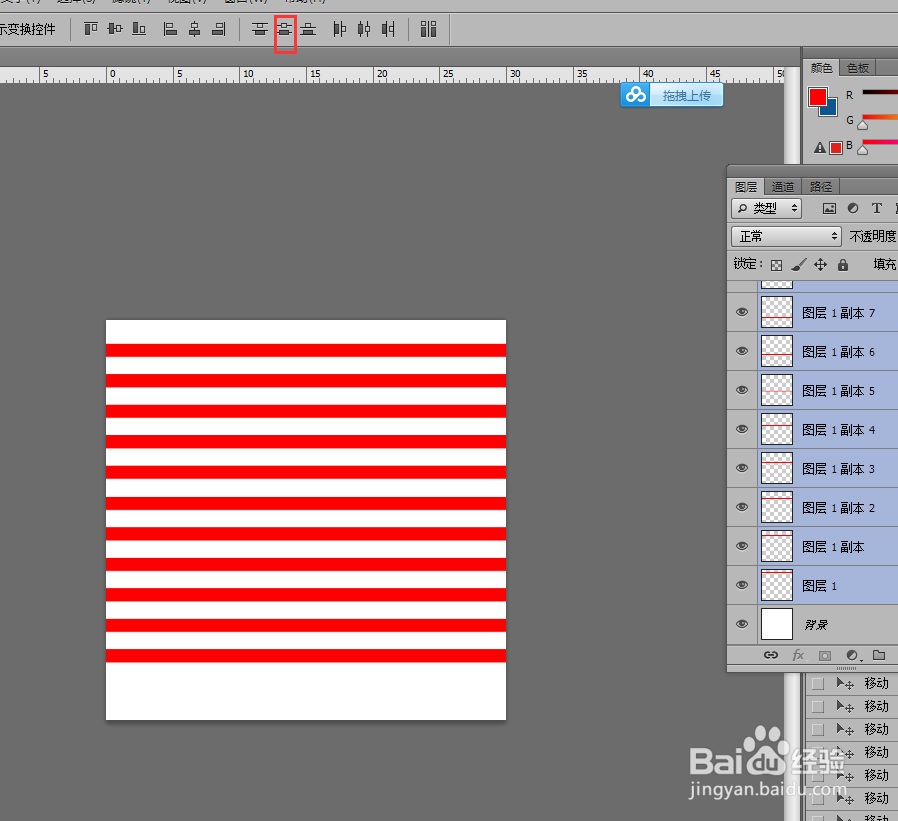The height and width of the screenshot is (821, 898).
Task: Toggle visibility of 背景 layer
Action: click(742, 623)
